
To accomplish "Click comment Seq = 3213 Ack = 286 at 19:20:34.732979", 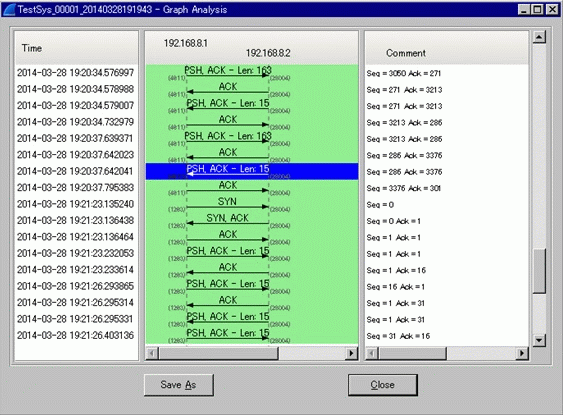I will click(x=404, y=123).
